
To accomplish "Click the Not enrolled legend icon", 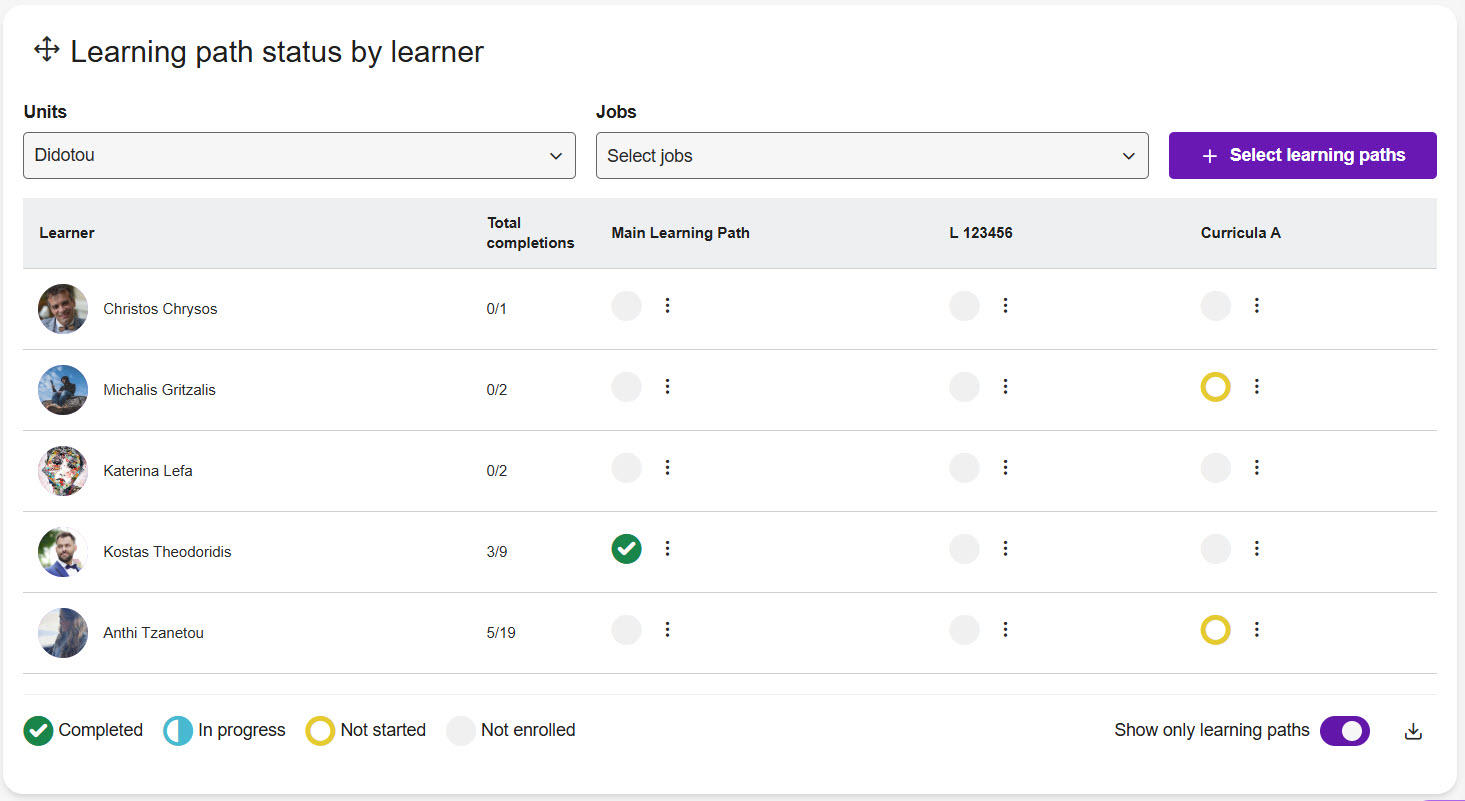I will pos(461,731).
